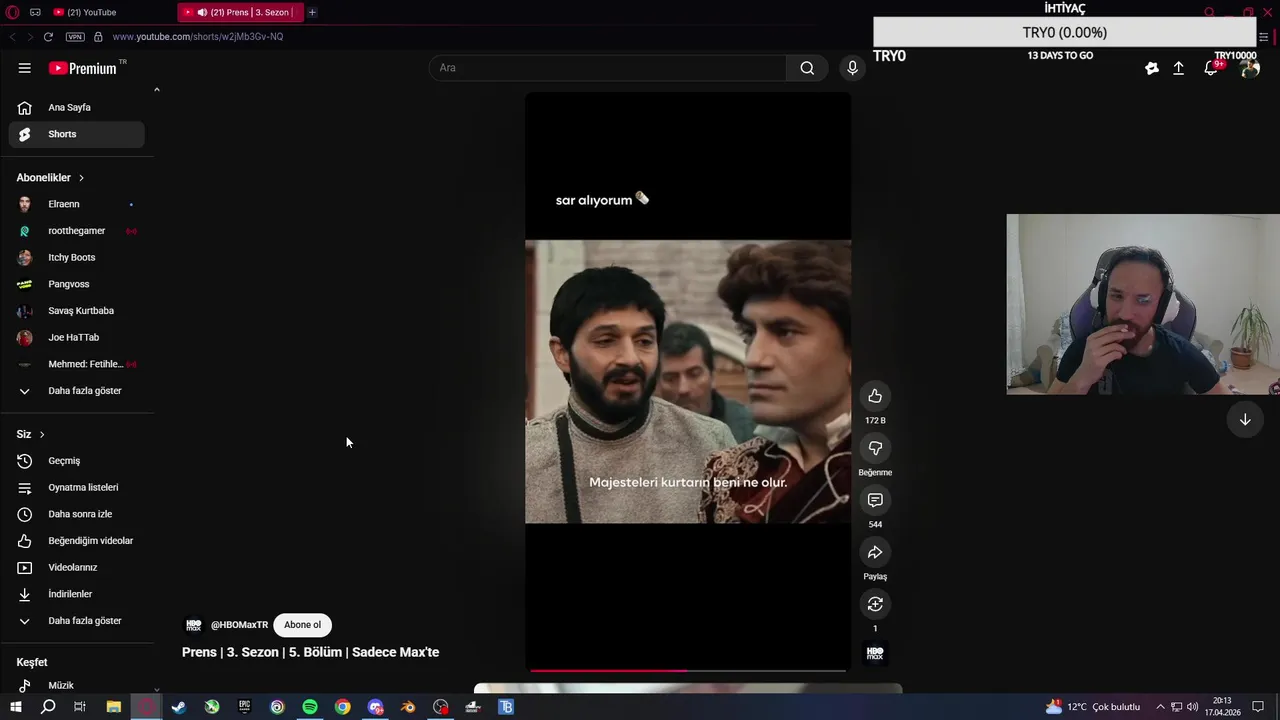This screenshot has width=1280, height=720.
Task: Focus the Ara search field
Action: click(x=608, y=68)
